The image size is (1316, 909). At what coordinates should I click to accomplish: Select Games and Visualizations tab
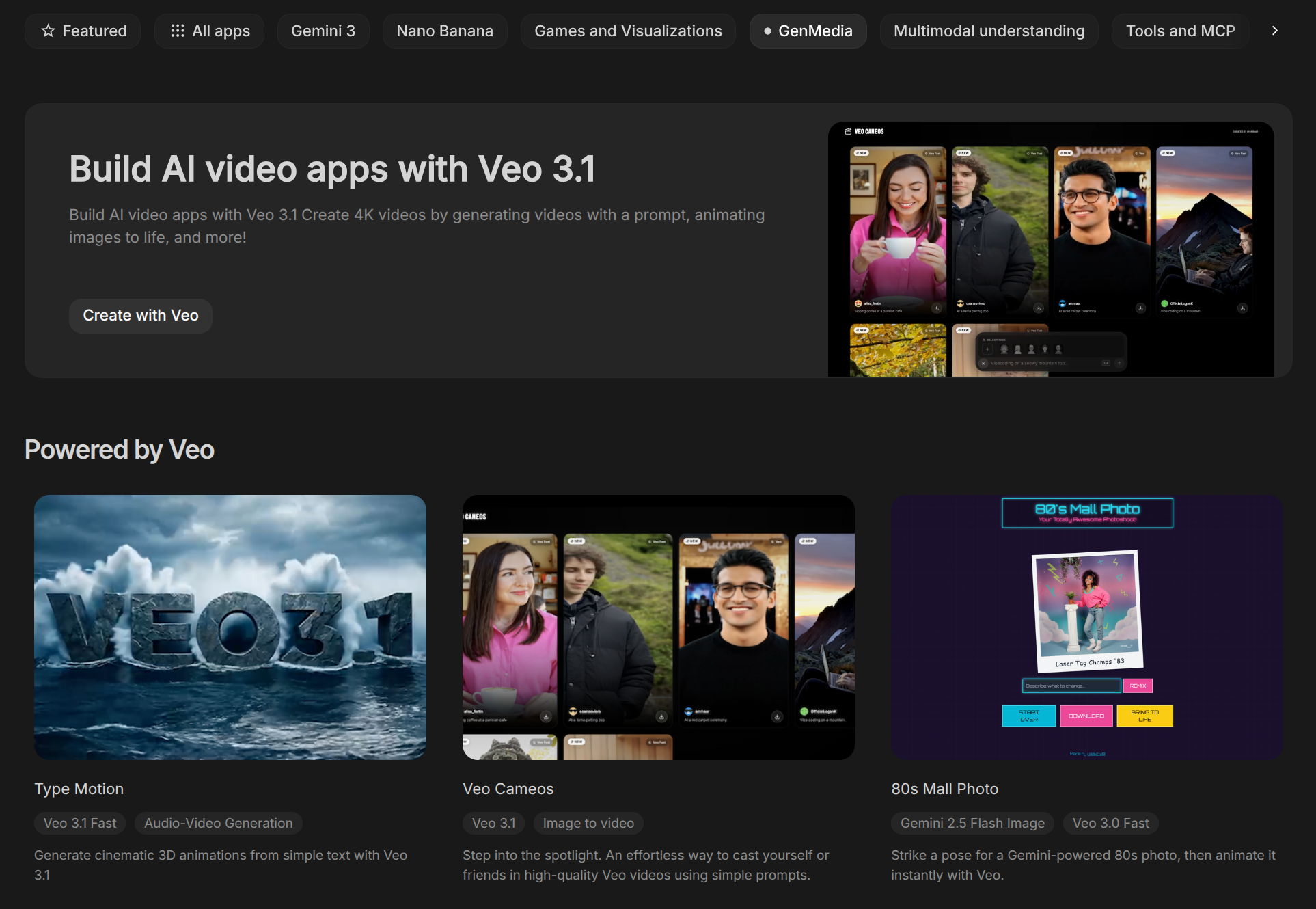click(627, 31)
